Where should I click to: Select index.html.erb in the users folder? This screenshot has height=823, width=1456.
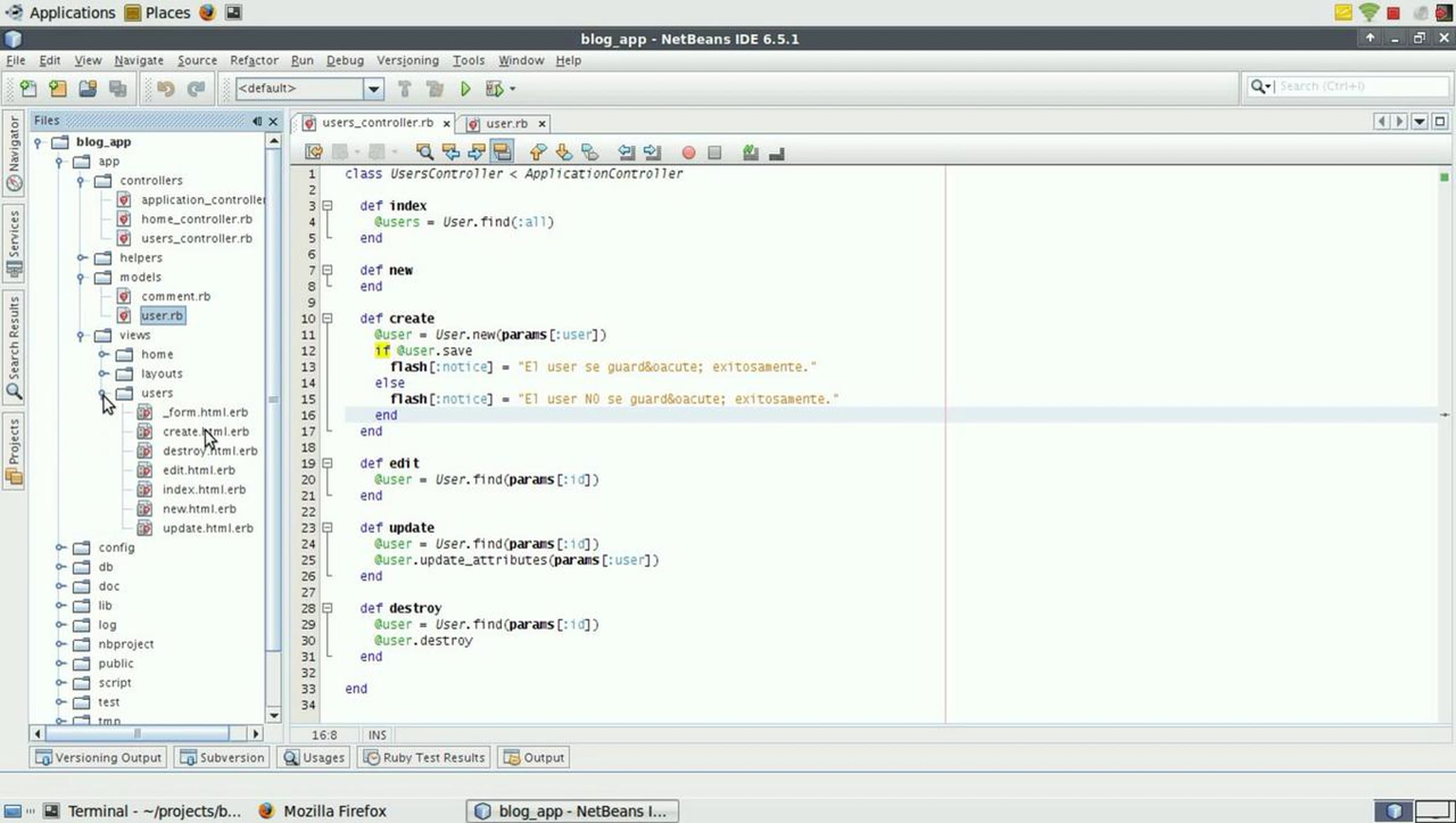coord(204,490)
